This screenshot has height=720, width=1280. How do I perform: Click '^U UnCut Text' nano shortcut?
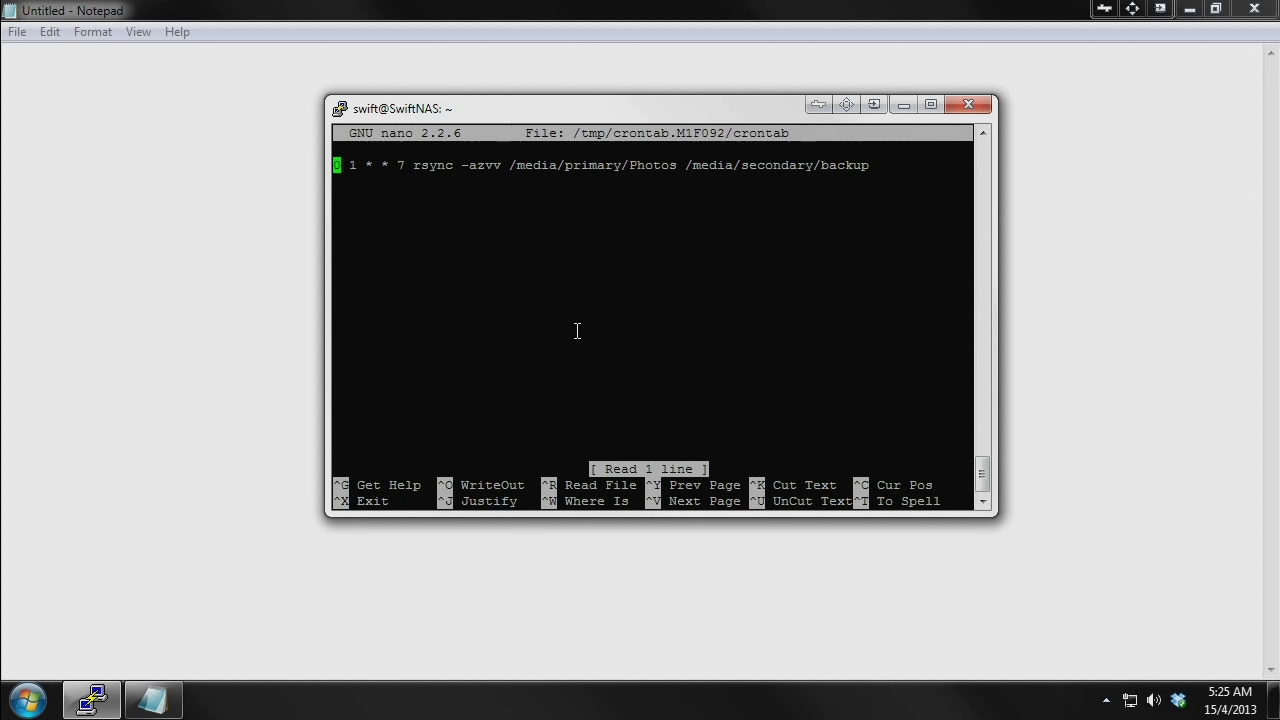pos(801,501)
